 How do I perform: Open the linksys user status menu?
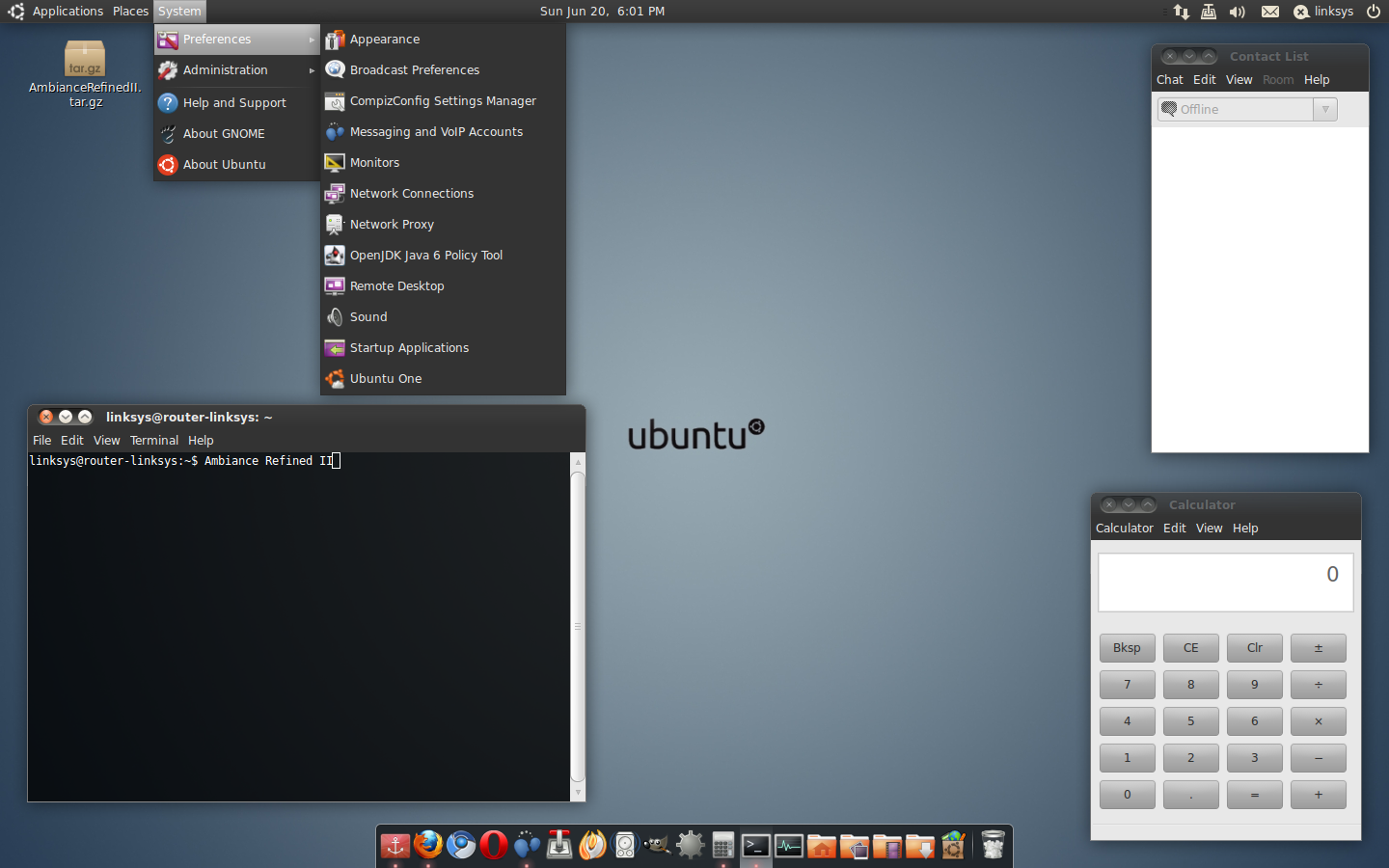[x=1323, y=12]
